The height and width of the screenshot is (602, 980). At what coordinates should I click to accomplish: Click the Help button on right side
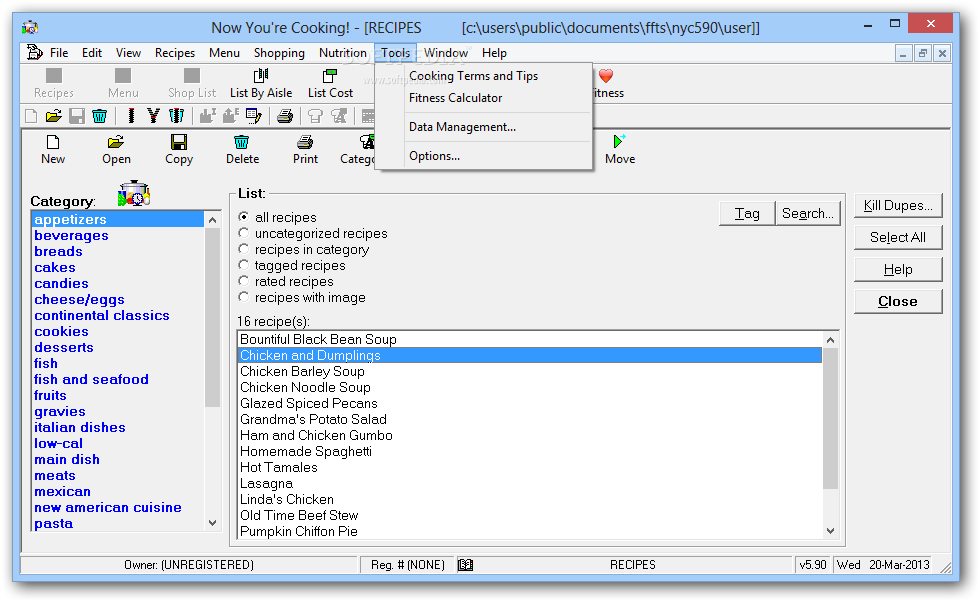(898, 269)
